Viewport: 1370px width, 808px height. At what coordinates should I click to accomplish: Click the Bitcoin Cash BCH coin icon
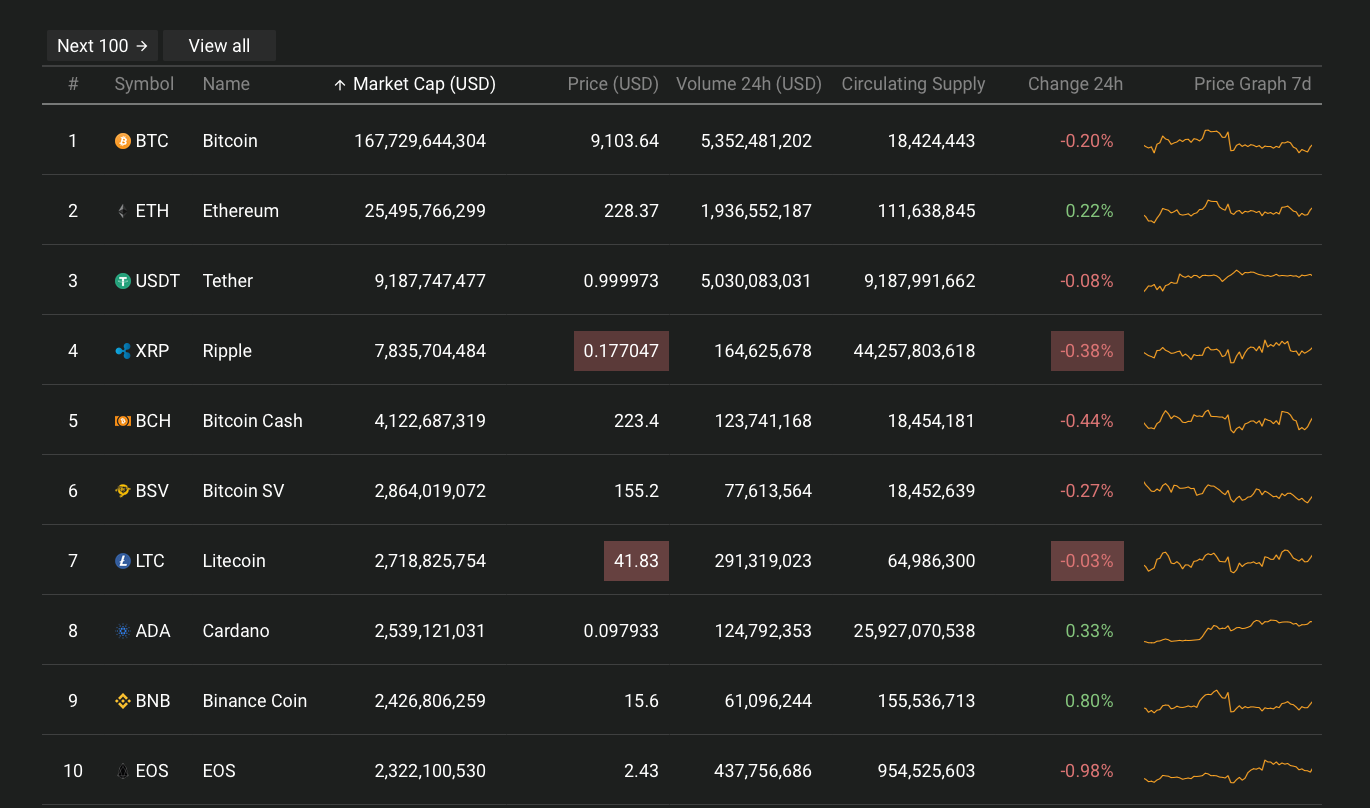click(x=123, y=421)
